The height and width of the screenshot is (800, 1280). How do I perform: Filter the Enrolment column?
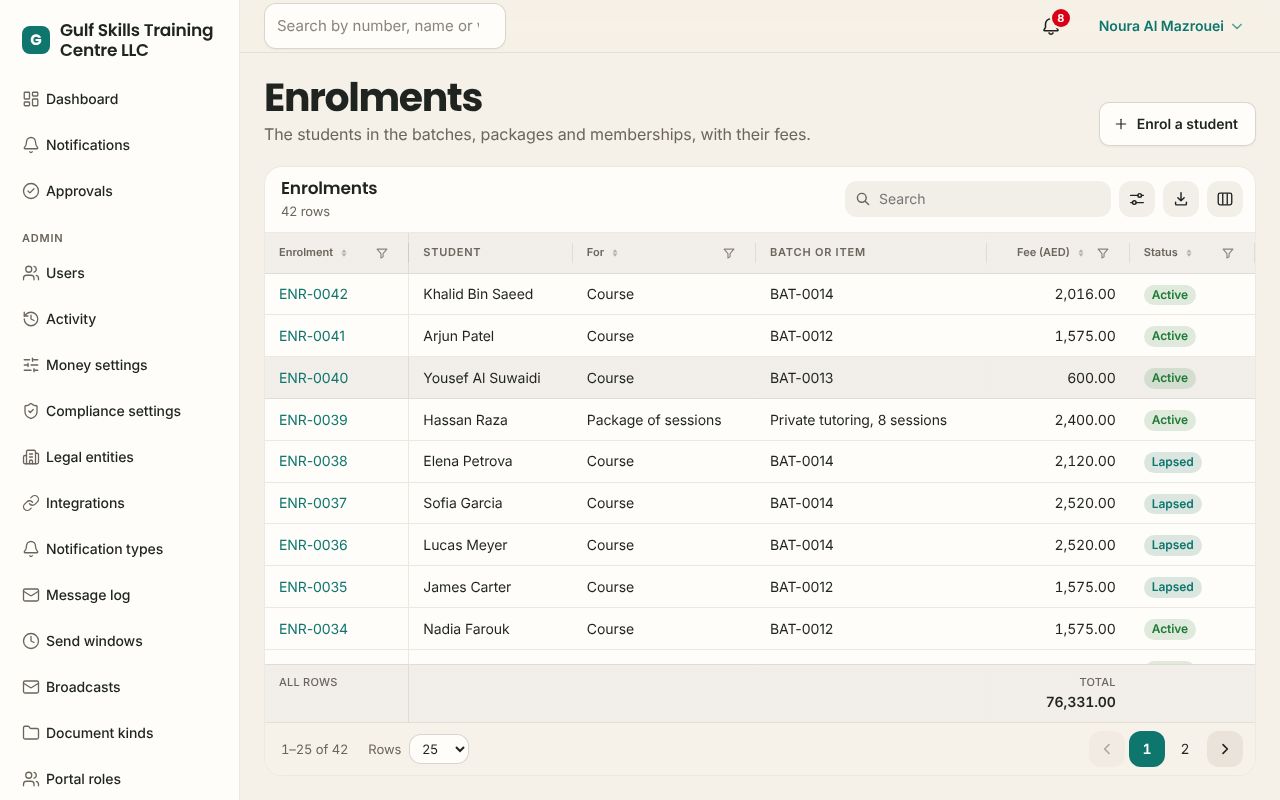(x=382, y=253)
